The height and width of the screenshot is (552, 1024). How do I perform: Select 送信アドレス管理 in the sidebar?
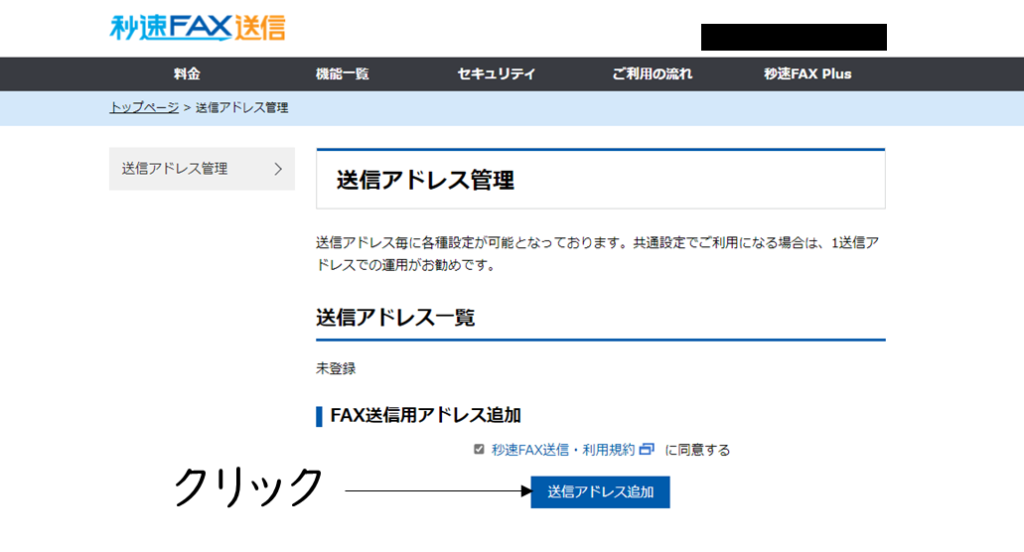tap(202, 169)
